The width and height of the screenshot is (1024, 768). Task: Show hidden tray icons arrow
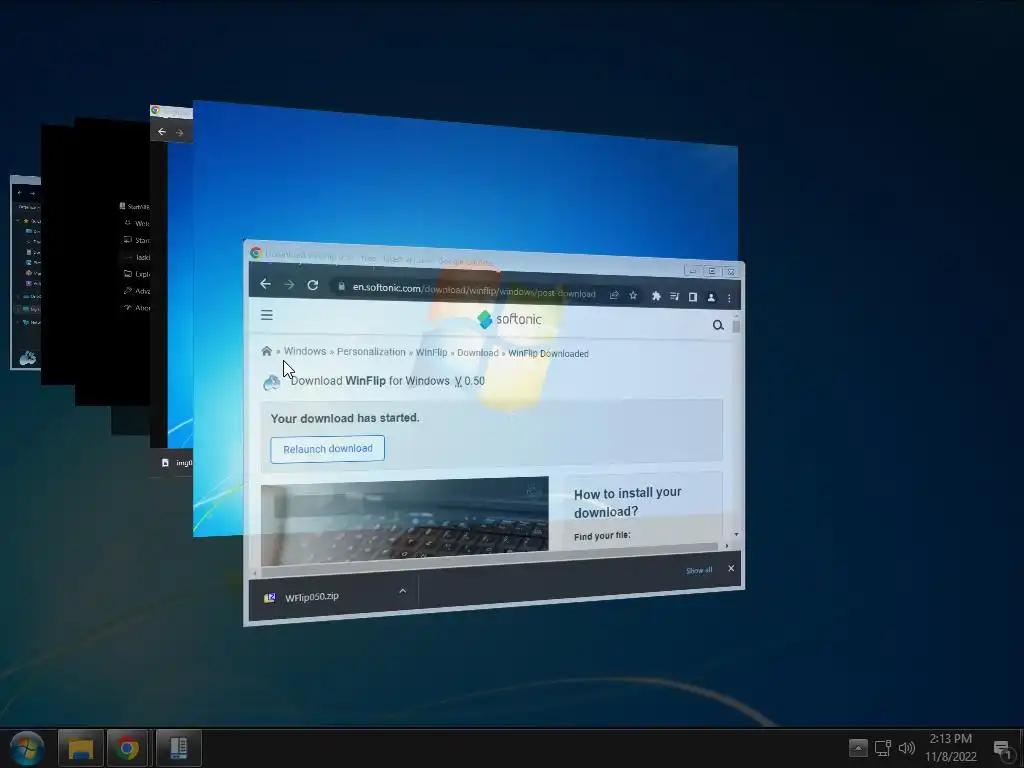[857, 748]
